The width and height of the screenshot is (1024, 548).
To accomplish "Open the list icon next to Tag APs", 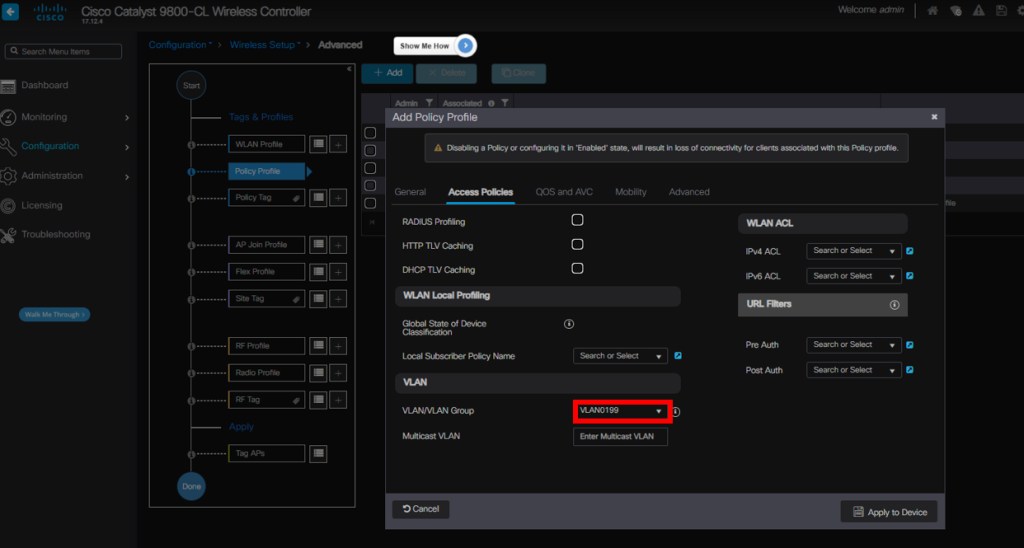I will pyautogui.click(x=318, y=453).
